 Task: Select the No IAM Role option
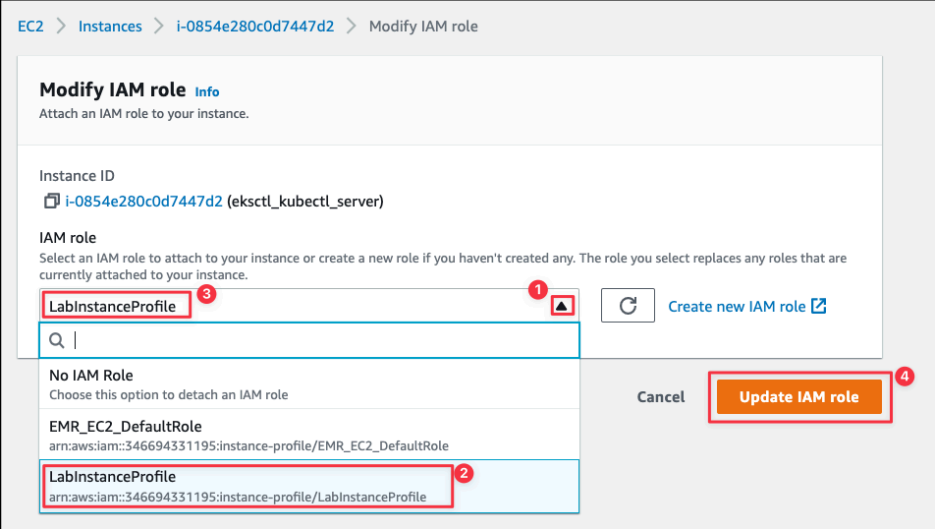click(x=309, y=383)
